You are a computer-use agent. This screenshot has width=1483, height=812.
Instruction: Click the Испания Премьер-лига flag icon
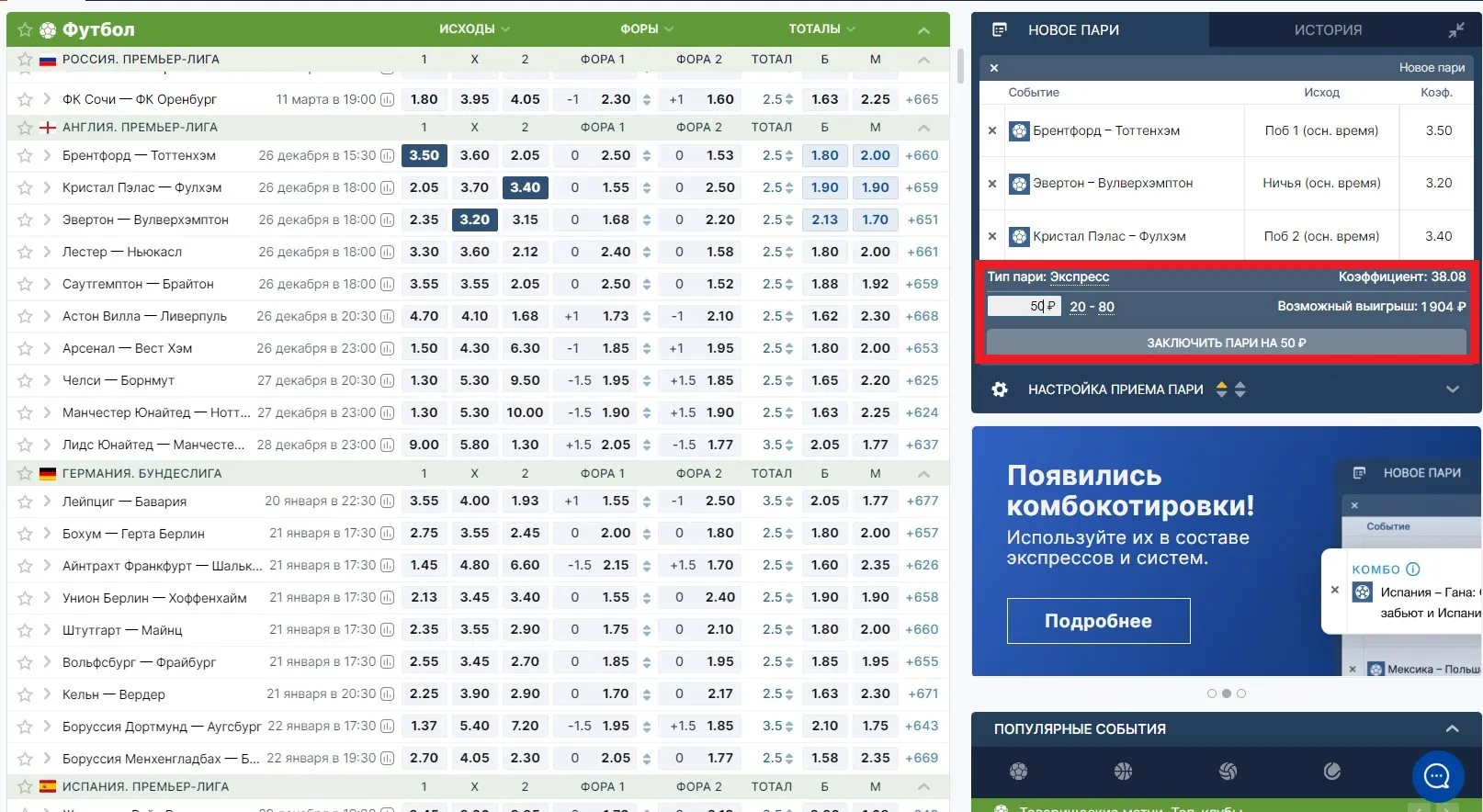[48, 787]
